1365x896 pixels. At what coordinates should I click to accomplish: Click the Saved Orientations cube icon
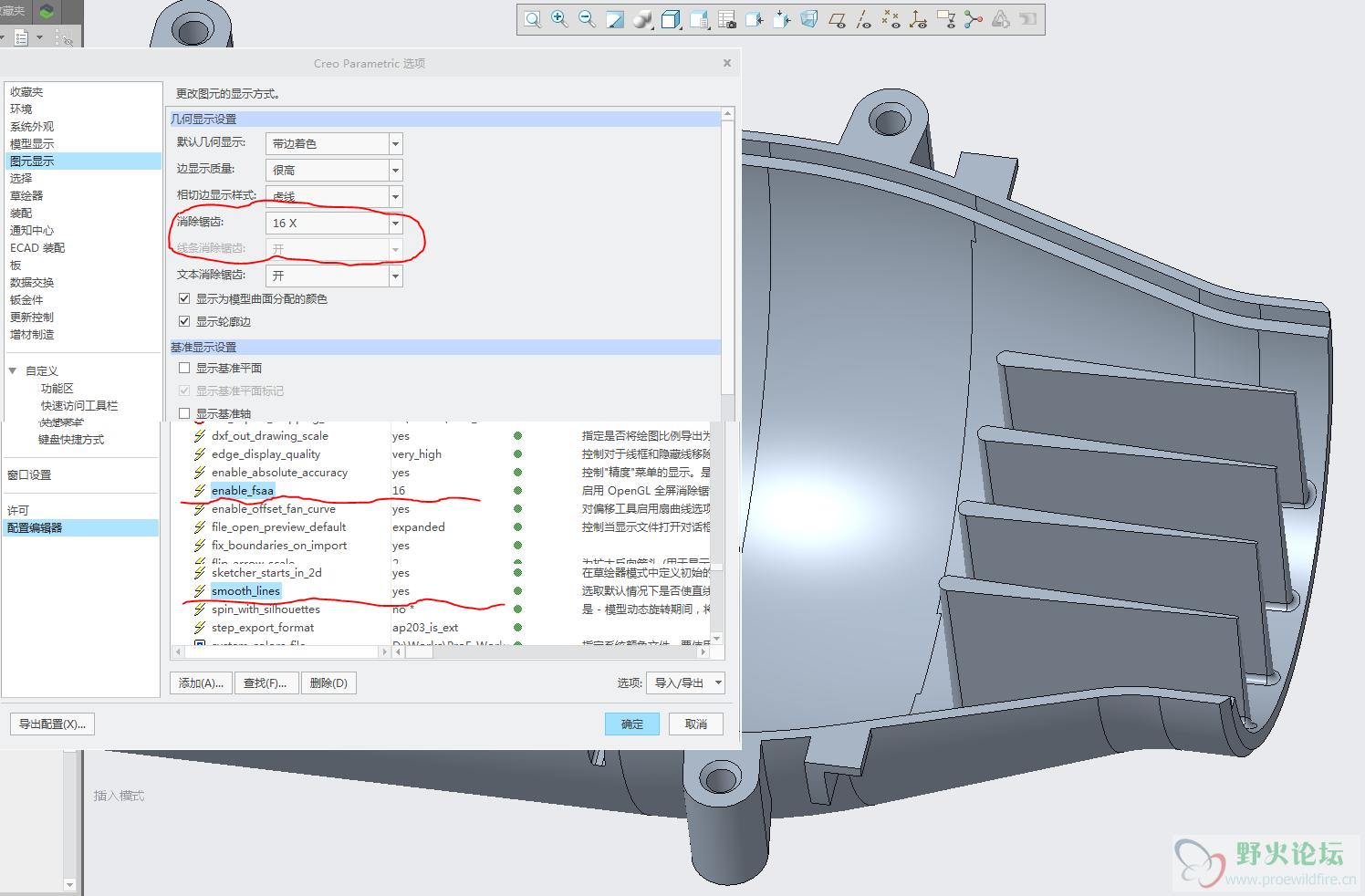click(671, 19)
